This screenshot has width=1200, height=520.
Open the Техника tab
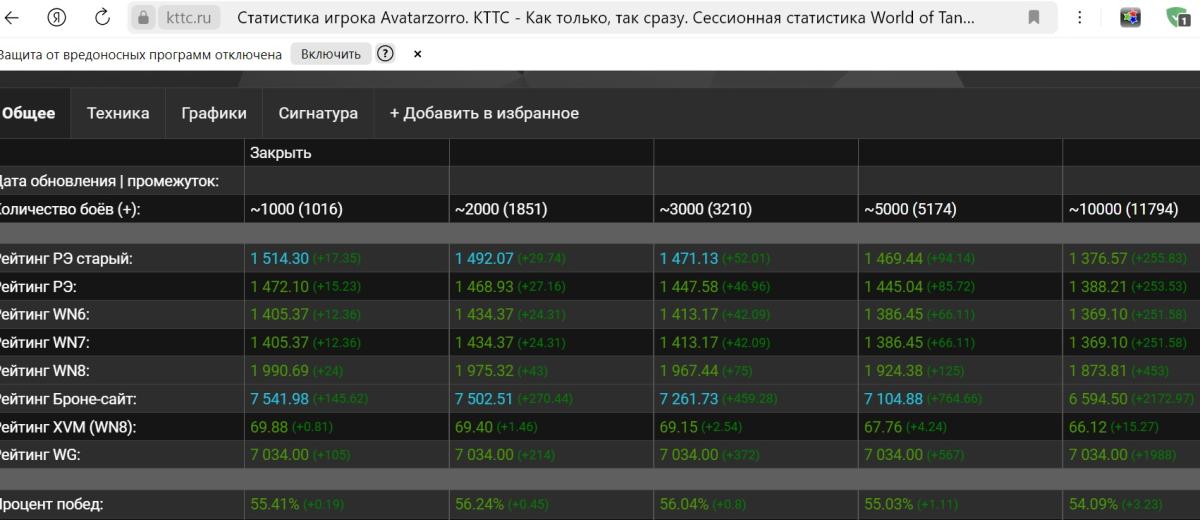[118, 113]
